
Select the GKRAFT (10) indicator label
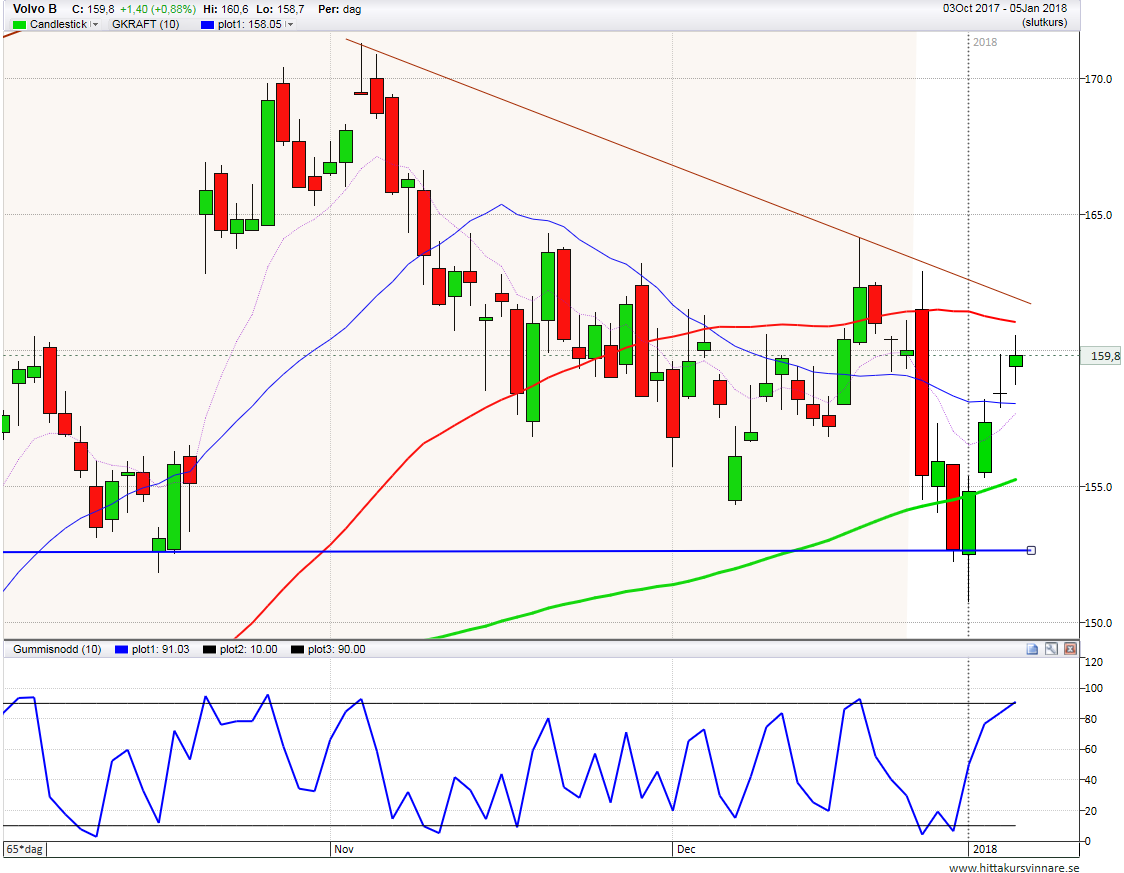pyautogui.click(x=146, y=24)
